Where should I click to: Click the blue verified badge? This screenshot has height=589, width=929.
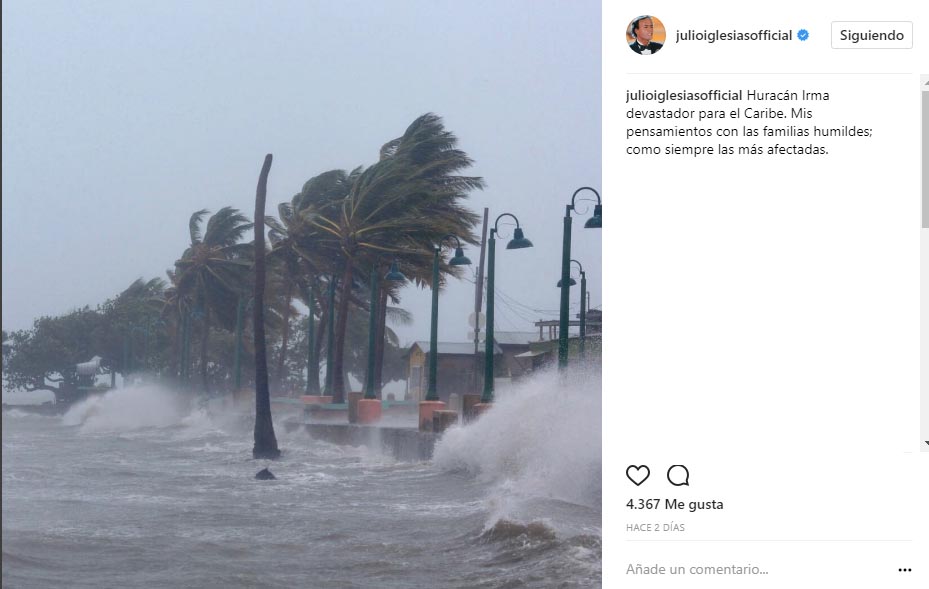[803, 36]
